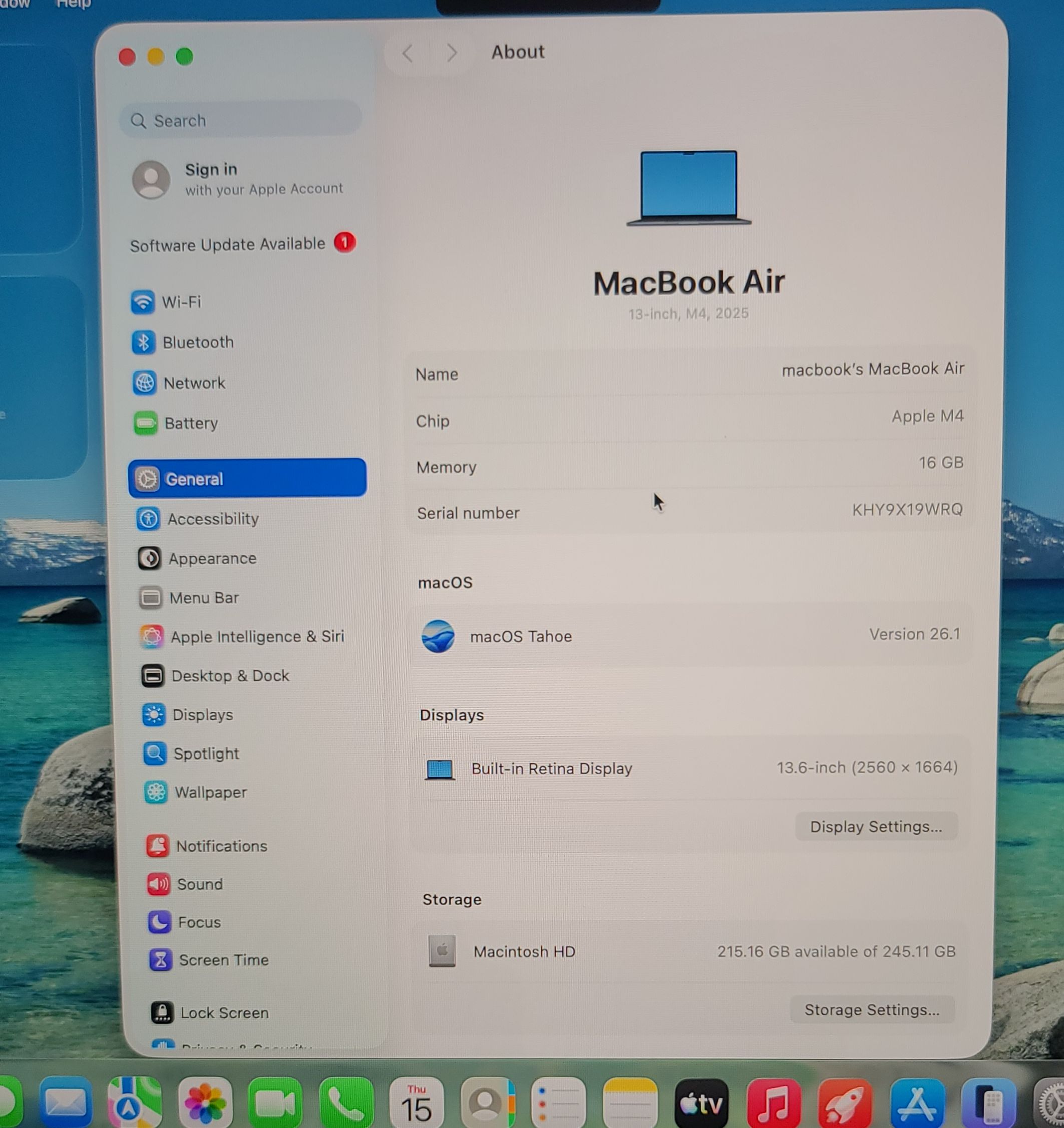Click the Search field in sidebar
This screenshot has width=1064, height=1128.
[x=241, y=120]
